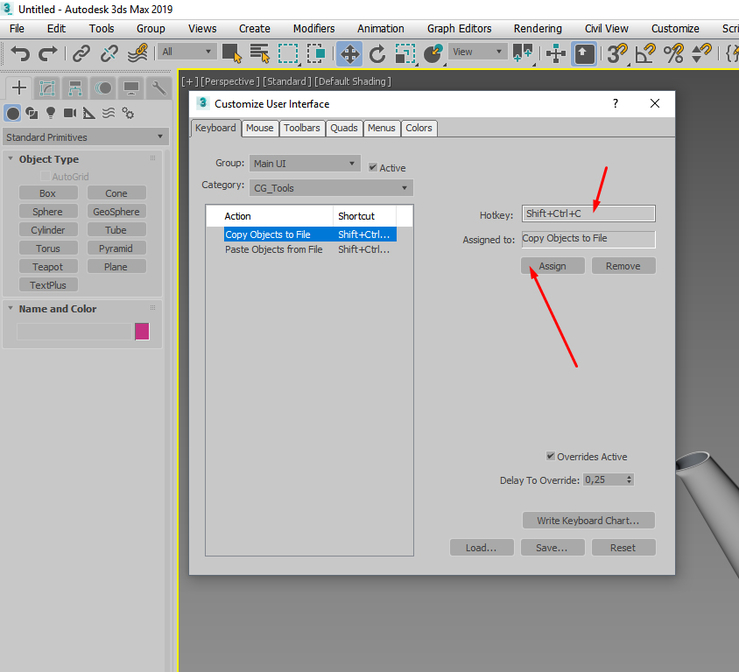Toggle the Use Pivot Point Center icon
Image resolution: width=739 pixels, height=672 pixels.
coord(523,53)
